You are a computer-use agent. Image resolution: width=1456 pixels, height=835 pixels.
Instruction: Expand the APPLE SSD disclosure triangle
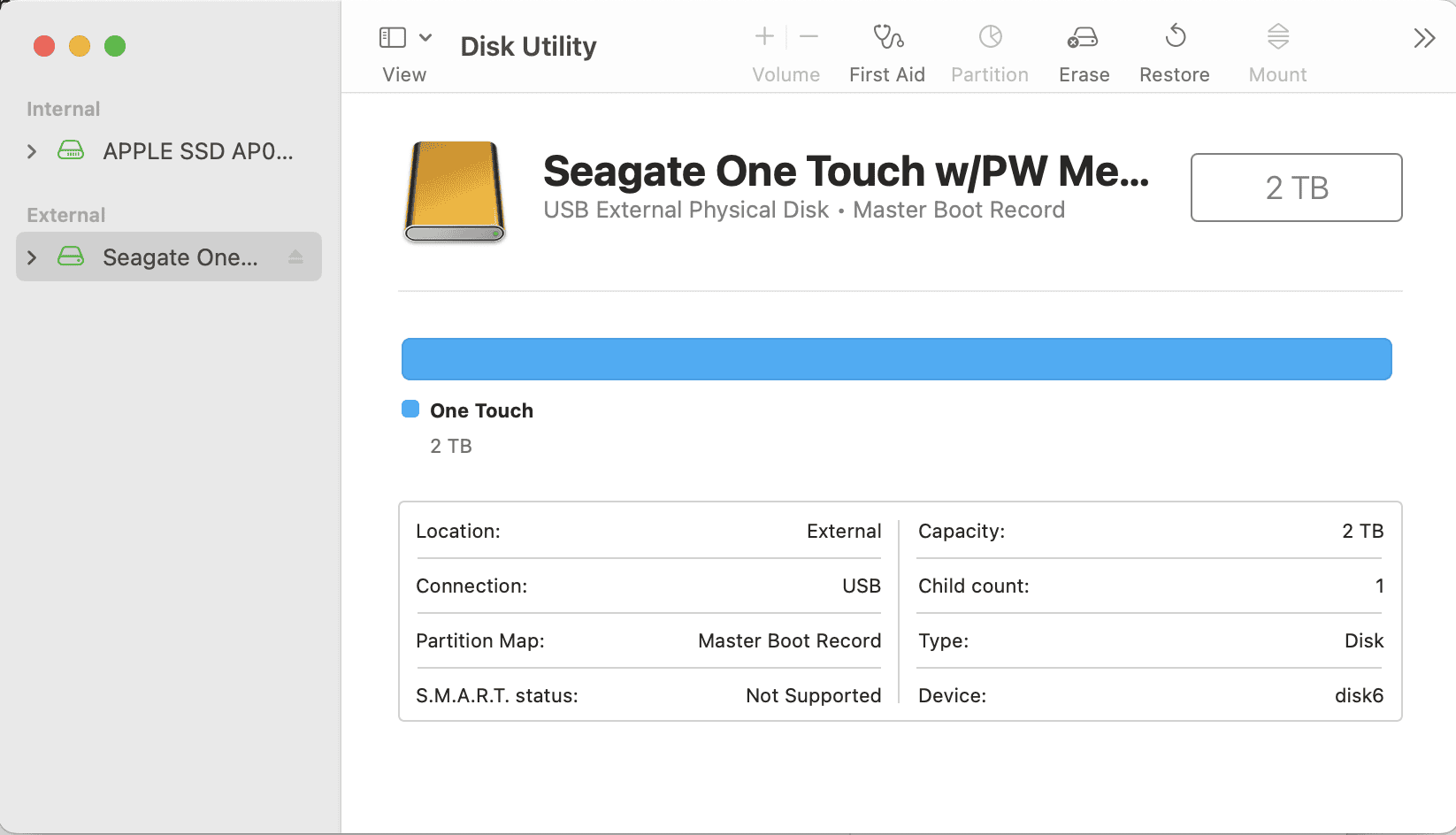coord(31,150)
